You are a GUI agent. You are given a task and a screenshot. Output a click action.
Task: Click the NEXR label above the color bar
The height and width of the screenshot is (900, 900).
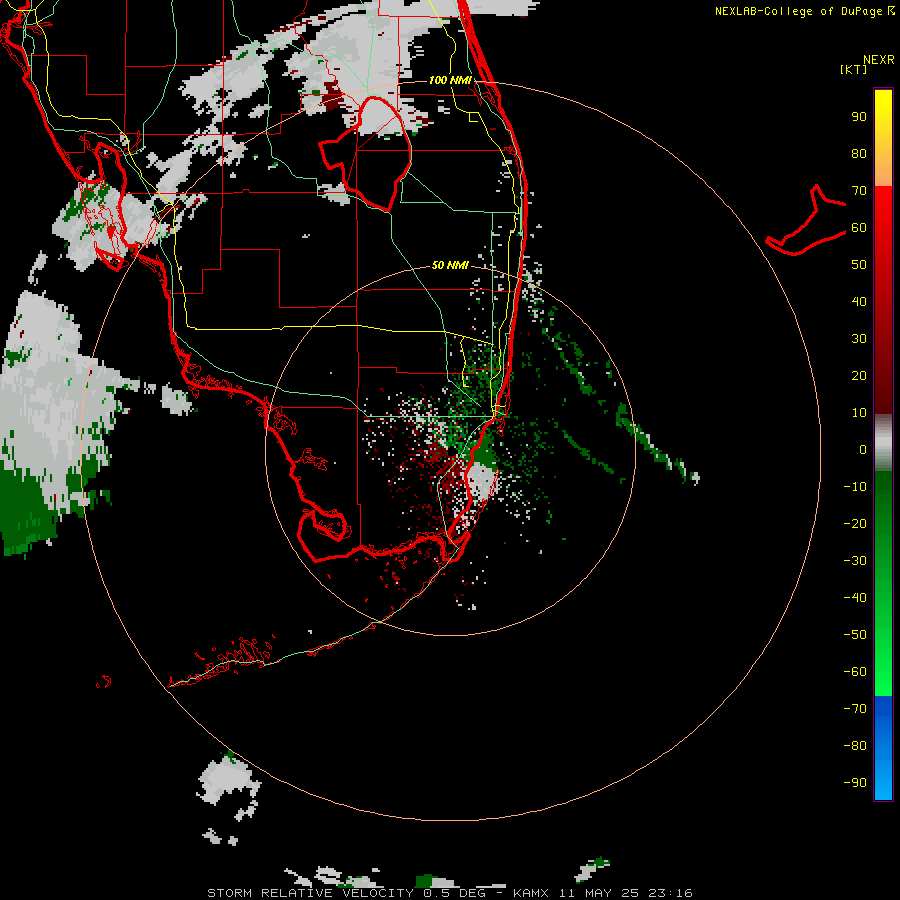pos(879,60)
